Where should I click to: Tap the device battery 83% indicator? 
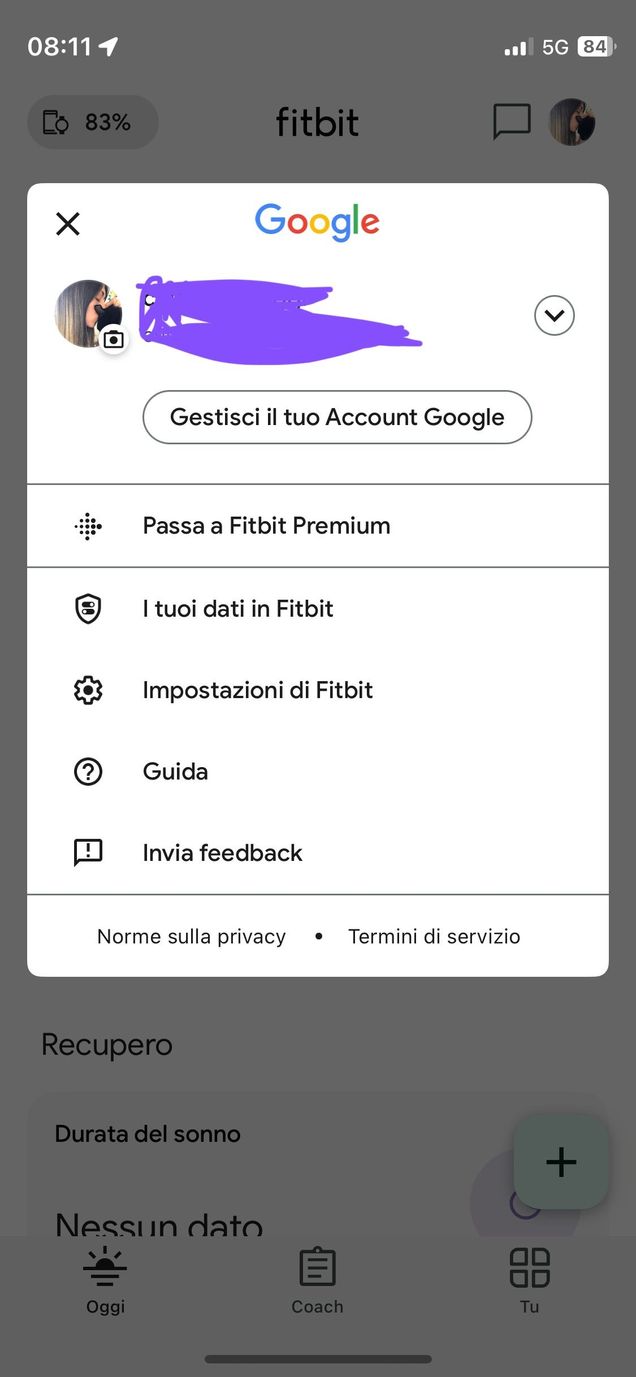pyautogui.click(x=92, y=122)
